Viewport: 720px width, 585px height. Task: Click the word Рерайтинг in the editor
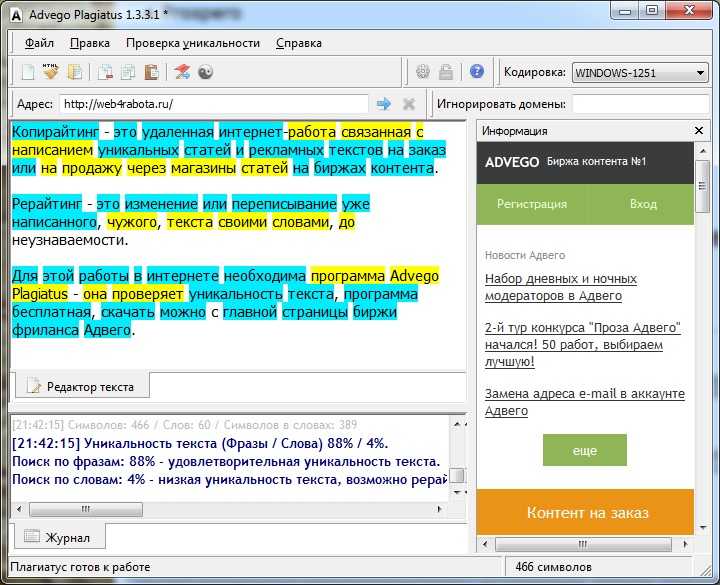click(47, 204)
